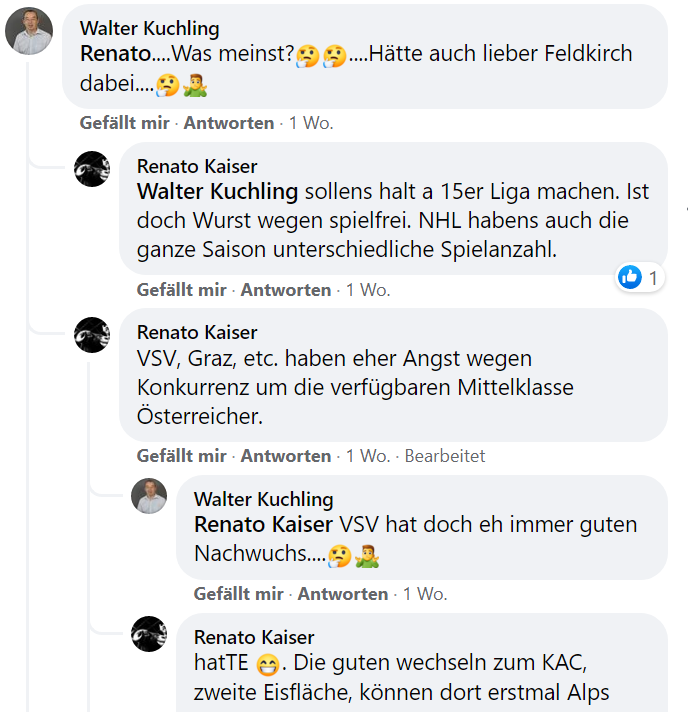This screenshot has height=712, width=688.
Task: Reply to the VSV, Graz comment
Action: (286, 456)
